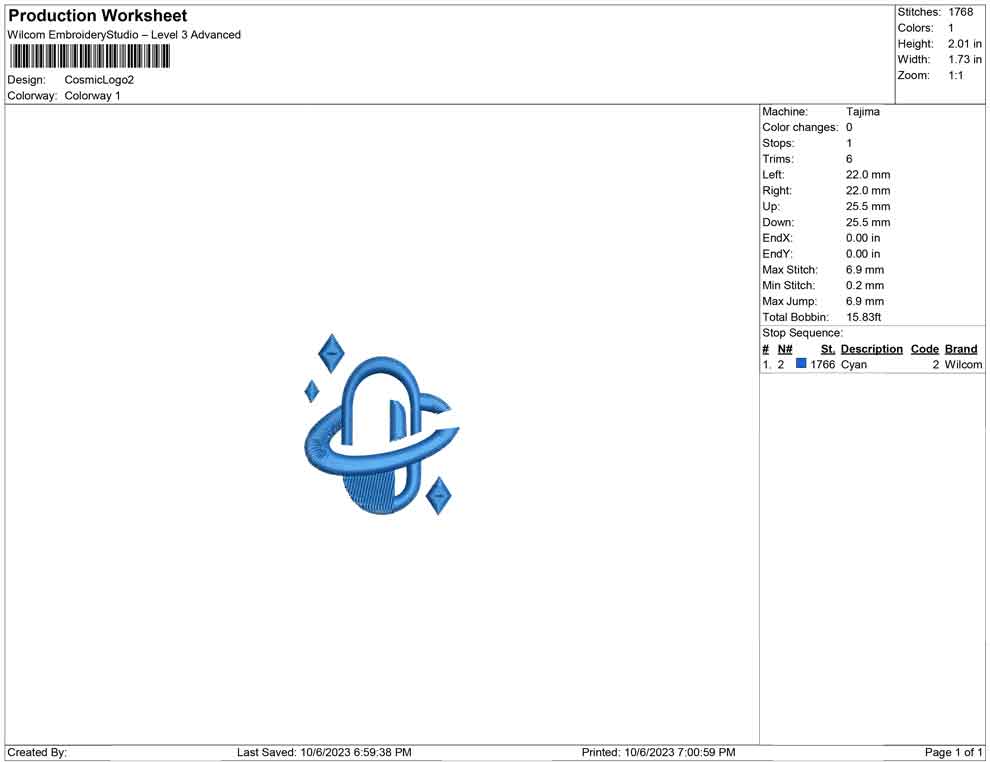Screen dimensions: 990x762
Task: Click the blue Cyan thread color swatch
Action: [801, 364]
